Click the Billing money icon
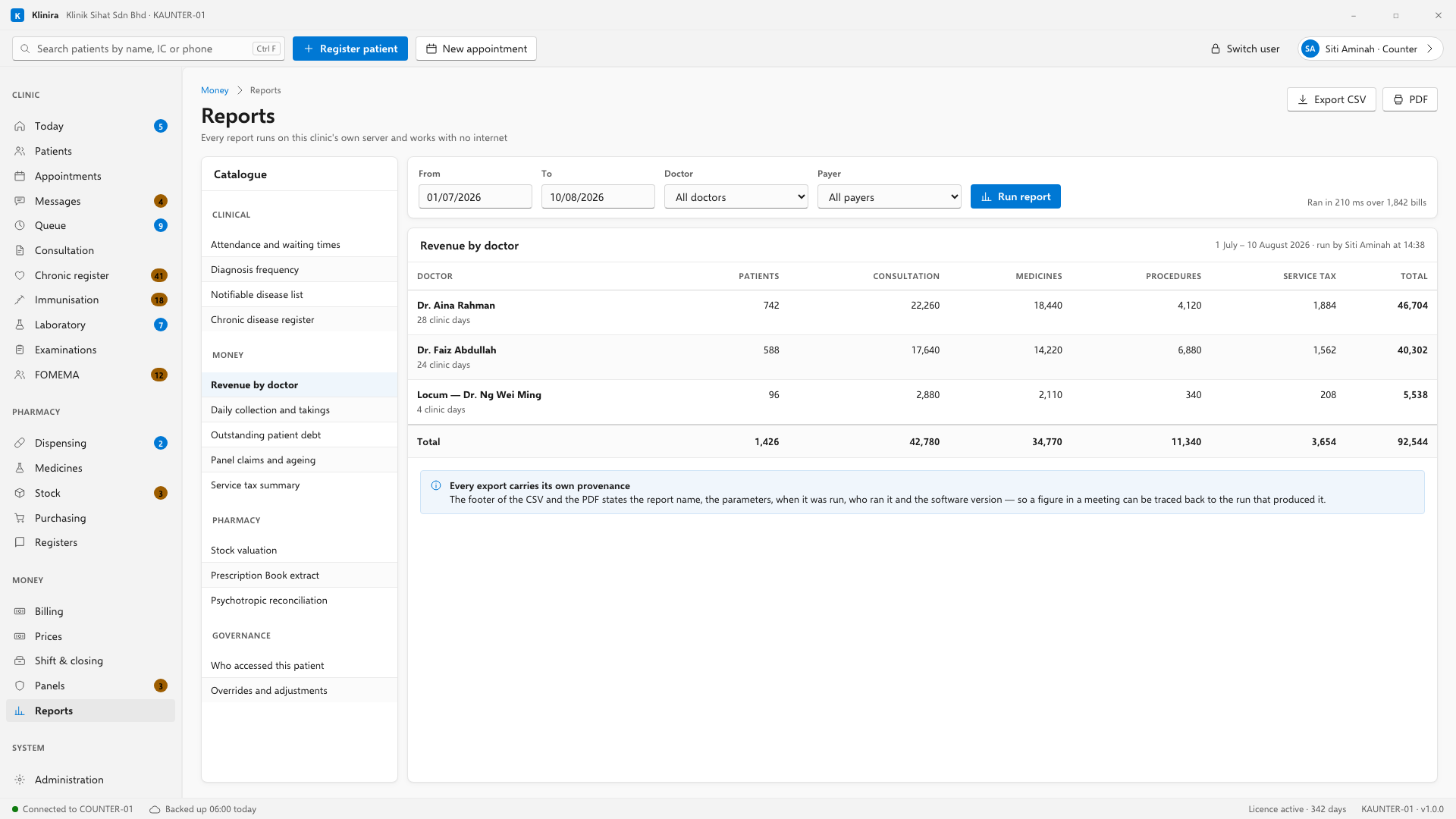 click(20, 611)
